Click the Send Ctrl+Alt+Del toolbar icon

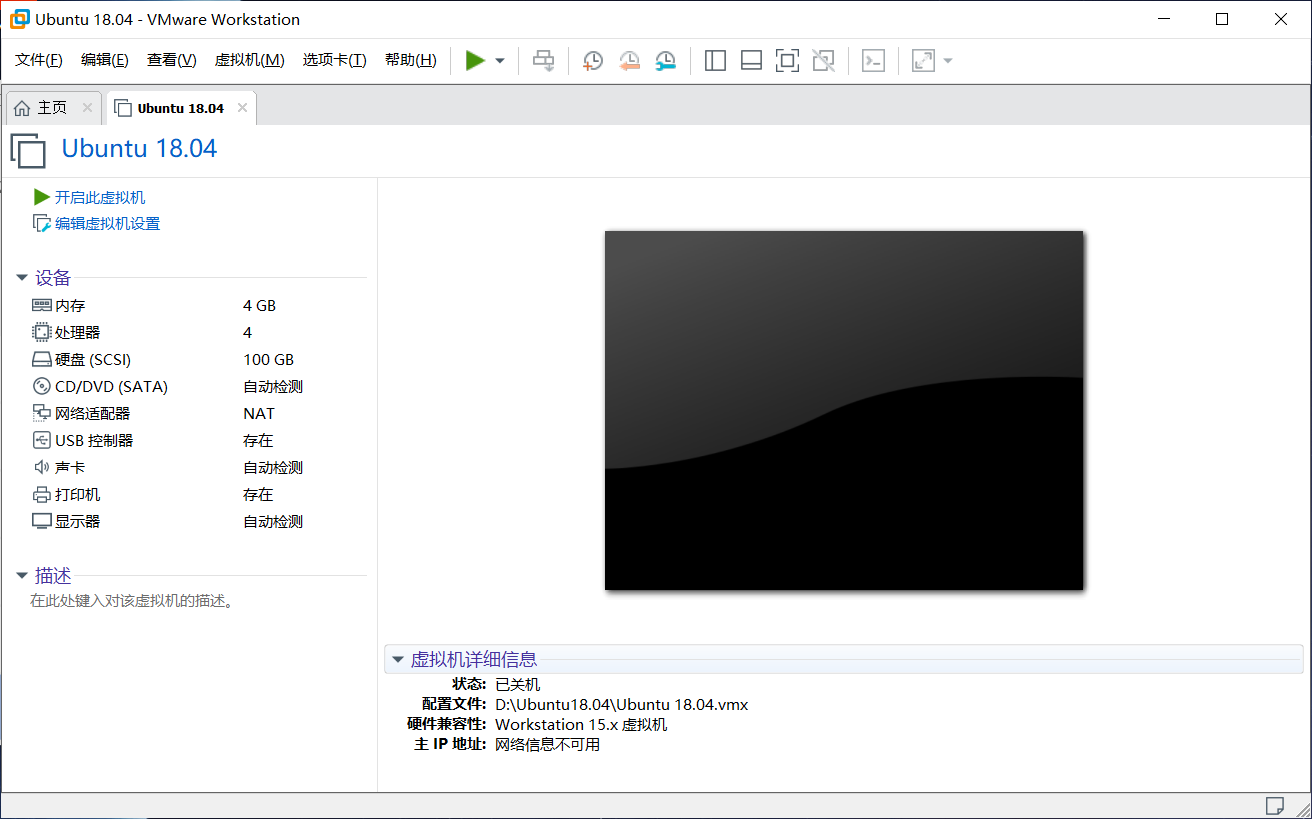click(543, 61)
